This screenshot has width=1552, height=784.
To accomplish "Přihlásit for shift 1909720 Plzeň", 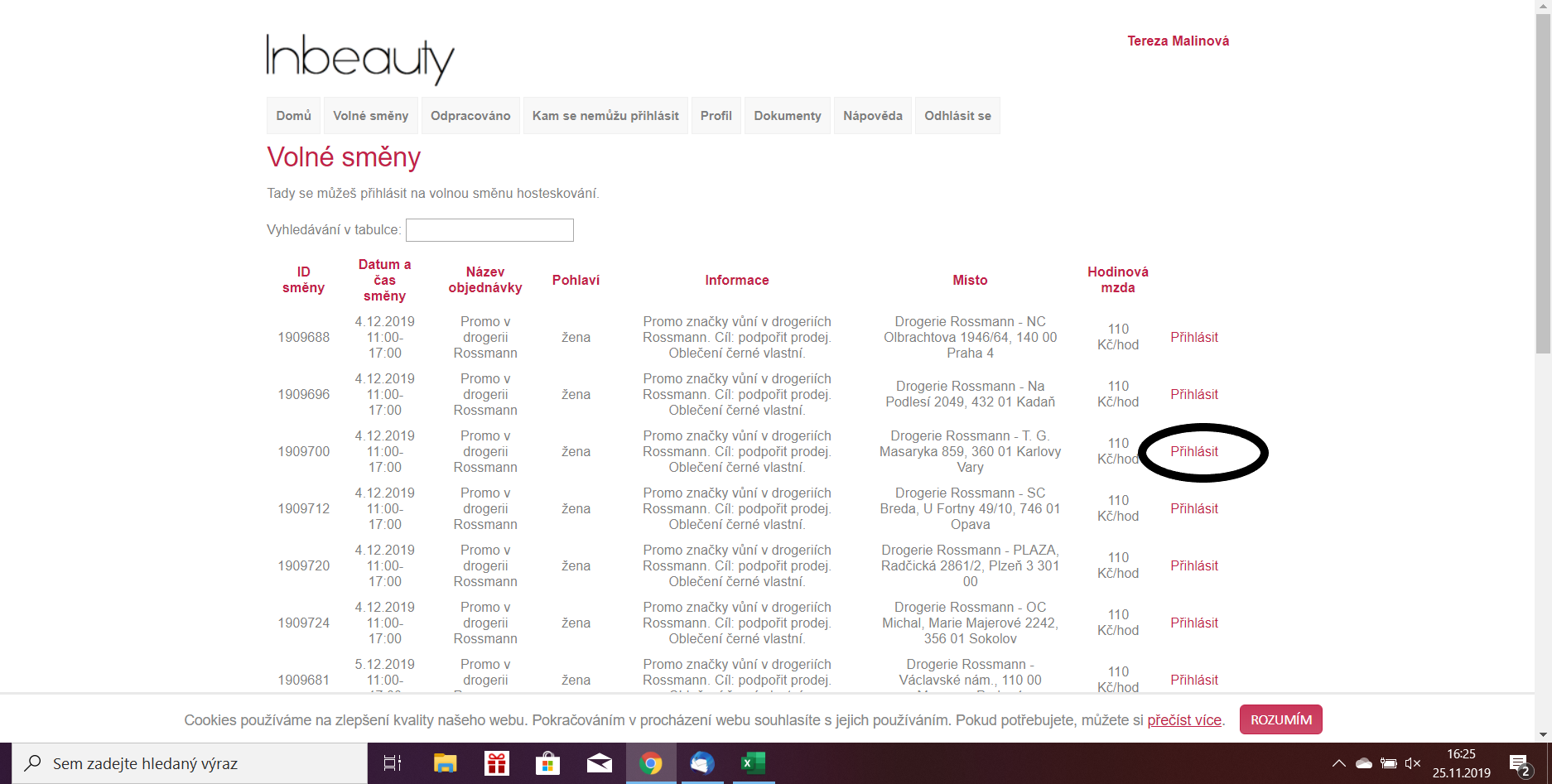I will pyautogui.click(x=1194, y=565).
